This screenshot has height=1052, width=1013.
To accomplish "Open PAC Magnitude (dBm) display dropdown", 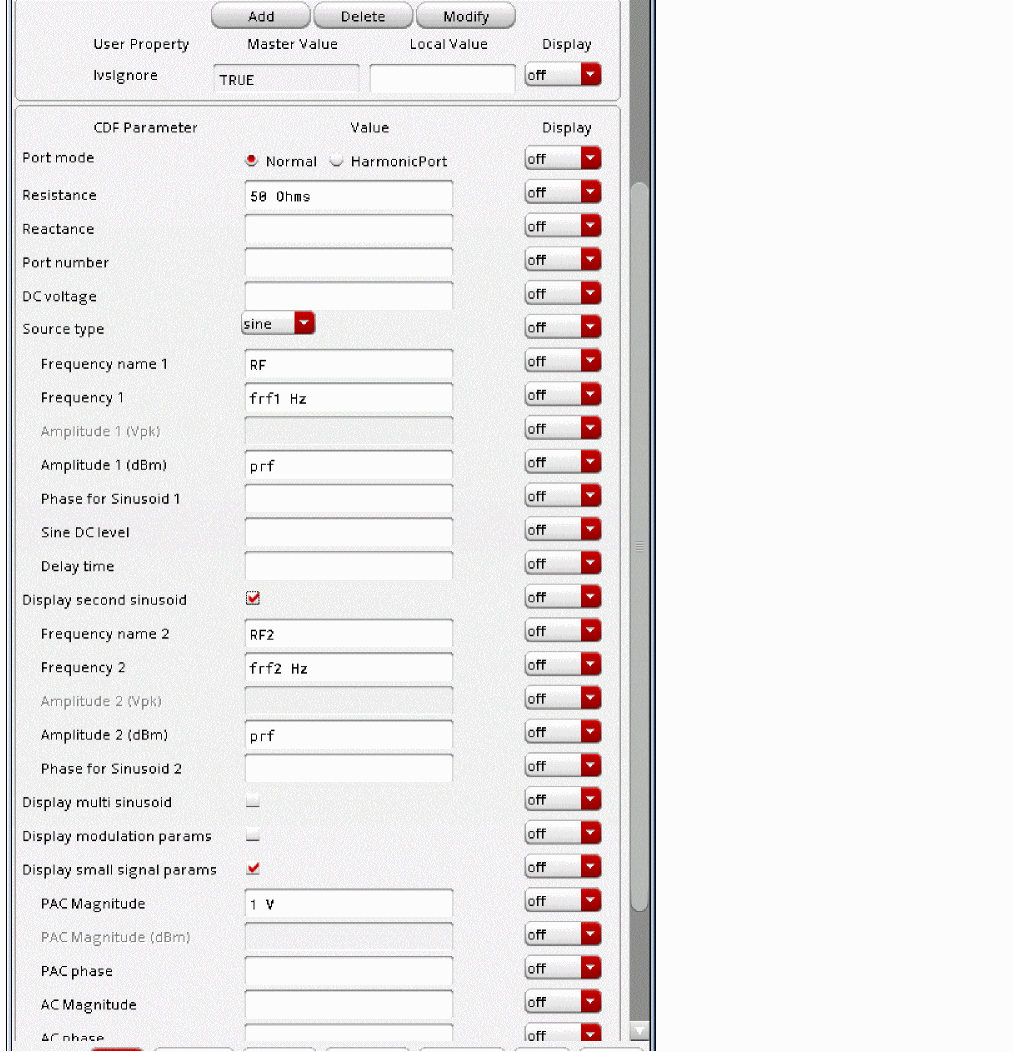I will coord(563,934).
